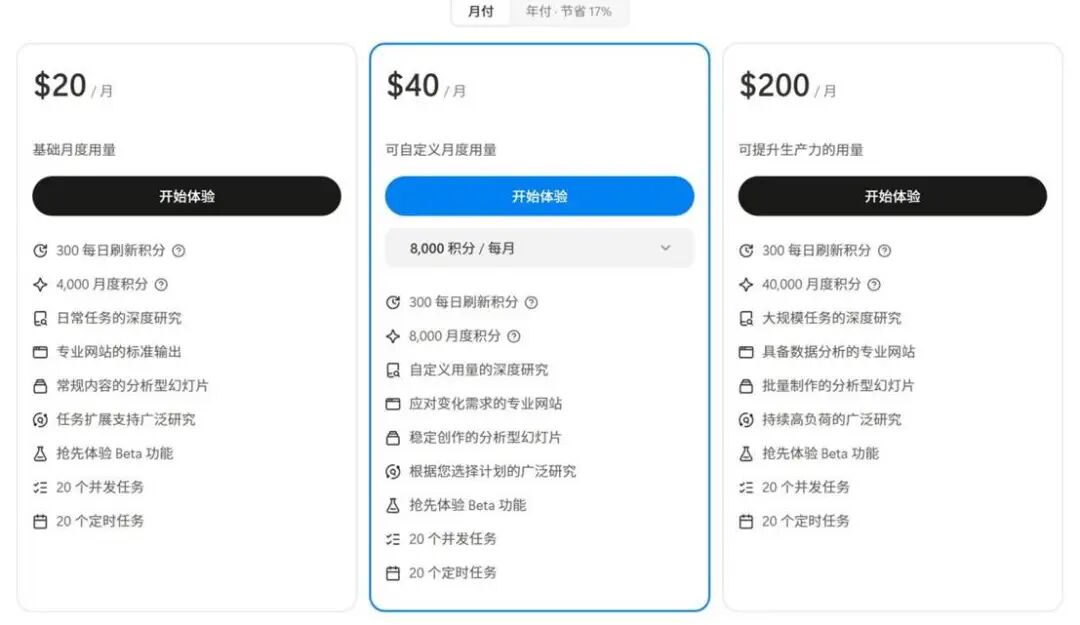Click help icon next to 8,000 月度积分
This screenshot has width=1080, height=625.
click(514, 336)
